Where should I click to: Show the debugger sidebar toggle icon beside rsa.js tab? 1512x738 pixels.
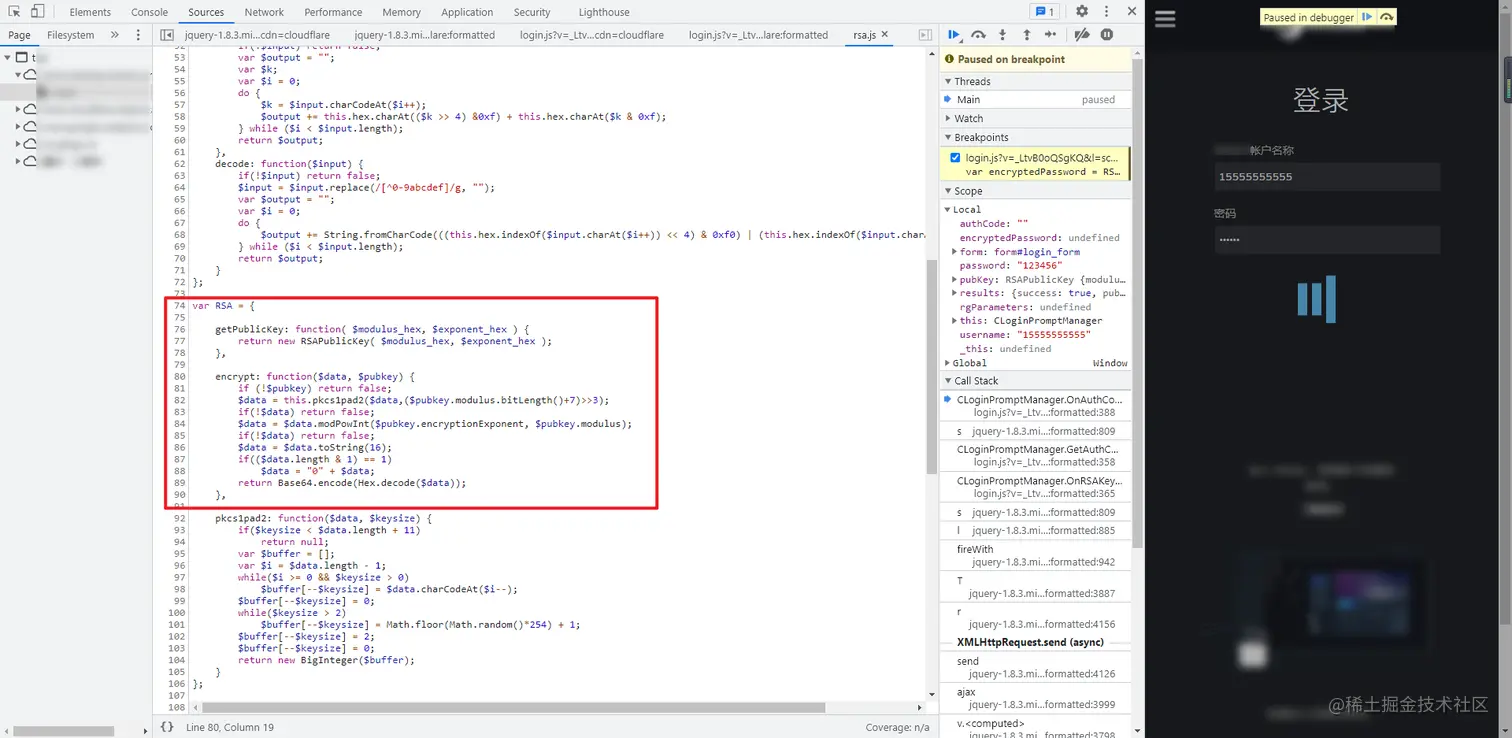pyautogui.click(x=925, y=35)
